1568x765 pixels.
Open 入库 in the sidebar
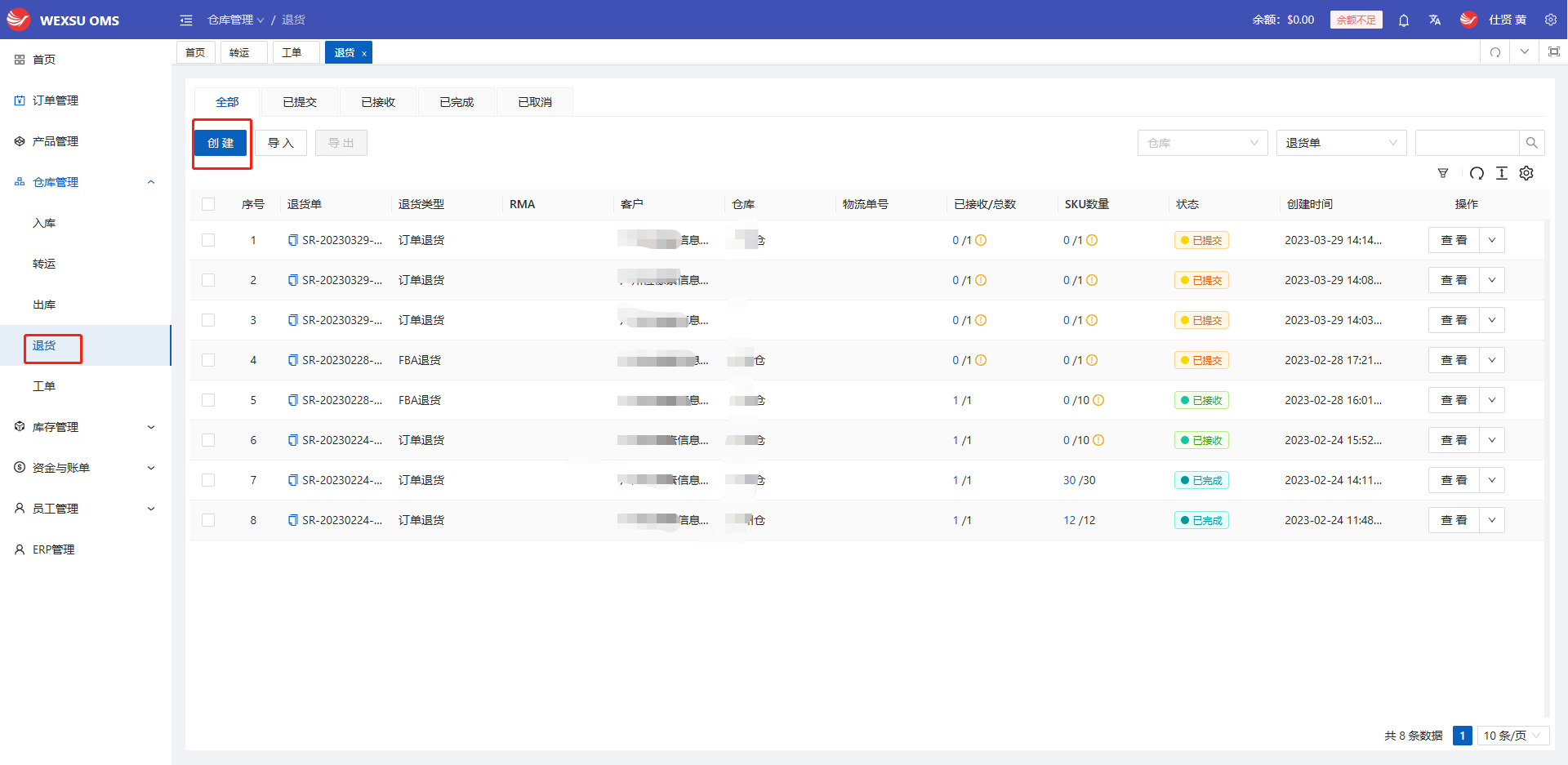86,223
